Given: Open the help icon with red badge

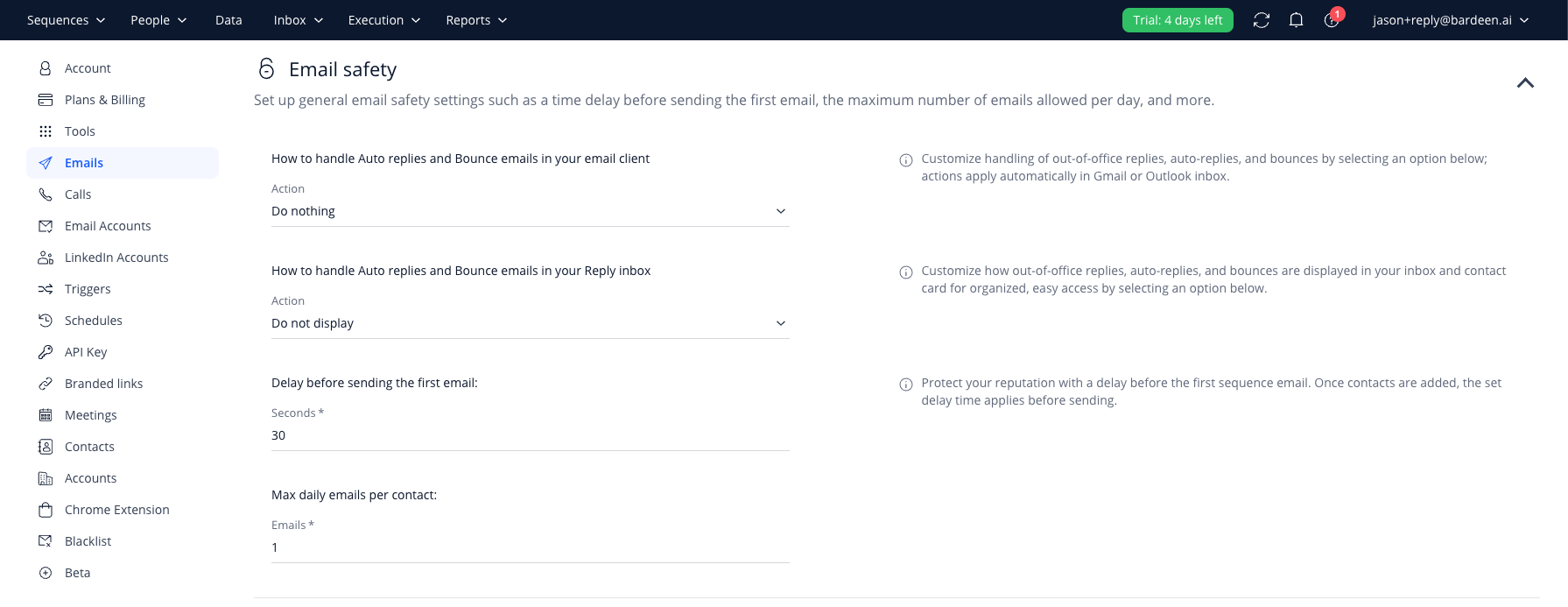Looking at the screenshot, I should (x=1332, y=19).
